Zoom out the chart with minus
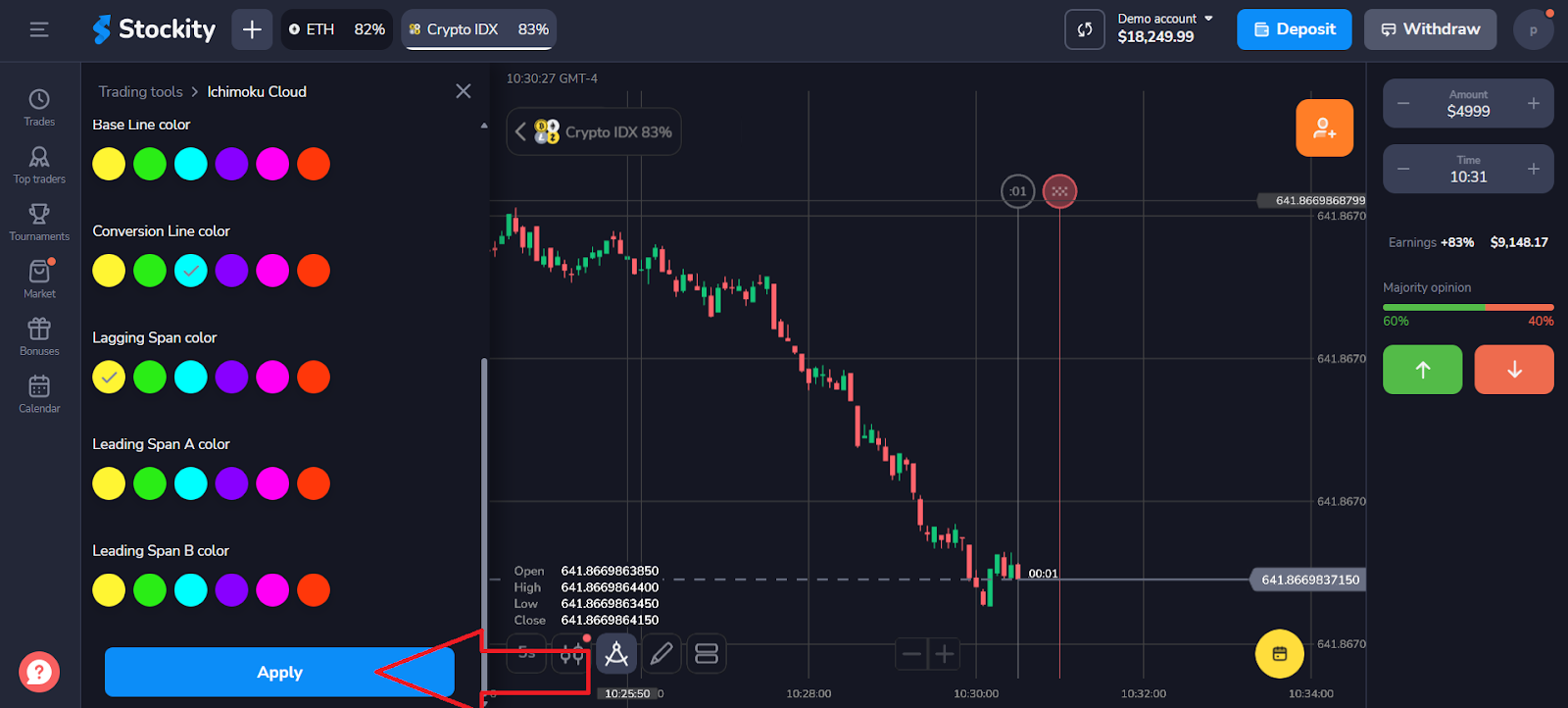1568x708 pixels. [912, 653]
